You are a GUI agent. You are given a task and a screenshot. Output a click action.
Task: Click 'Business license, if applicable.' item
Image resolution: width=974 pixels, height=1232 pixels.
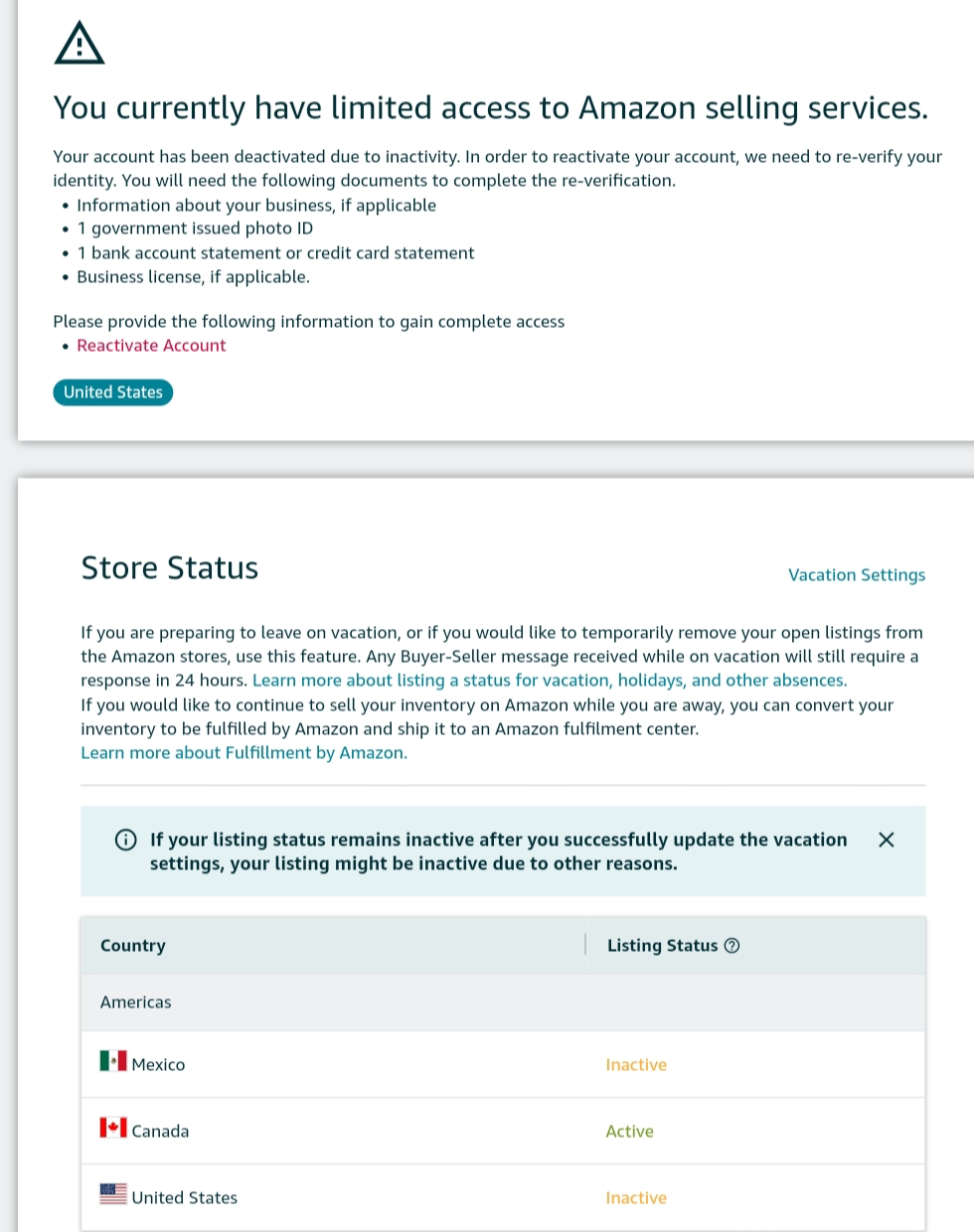point(193,276)
